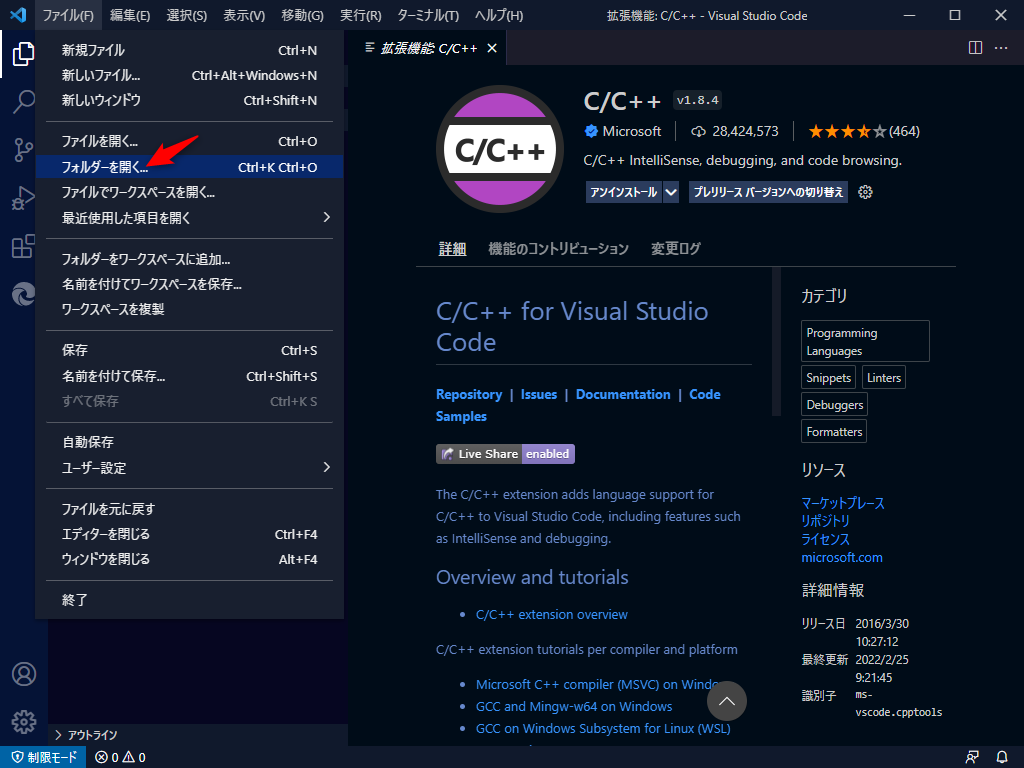This screenshot has width=1024, height=768.
Task: Open the 表示(V) menu
Action: pyautogui.click(x=244, y=15)
